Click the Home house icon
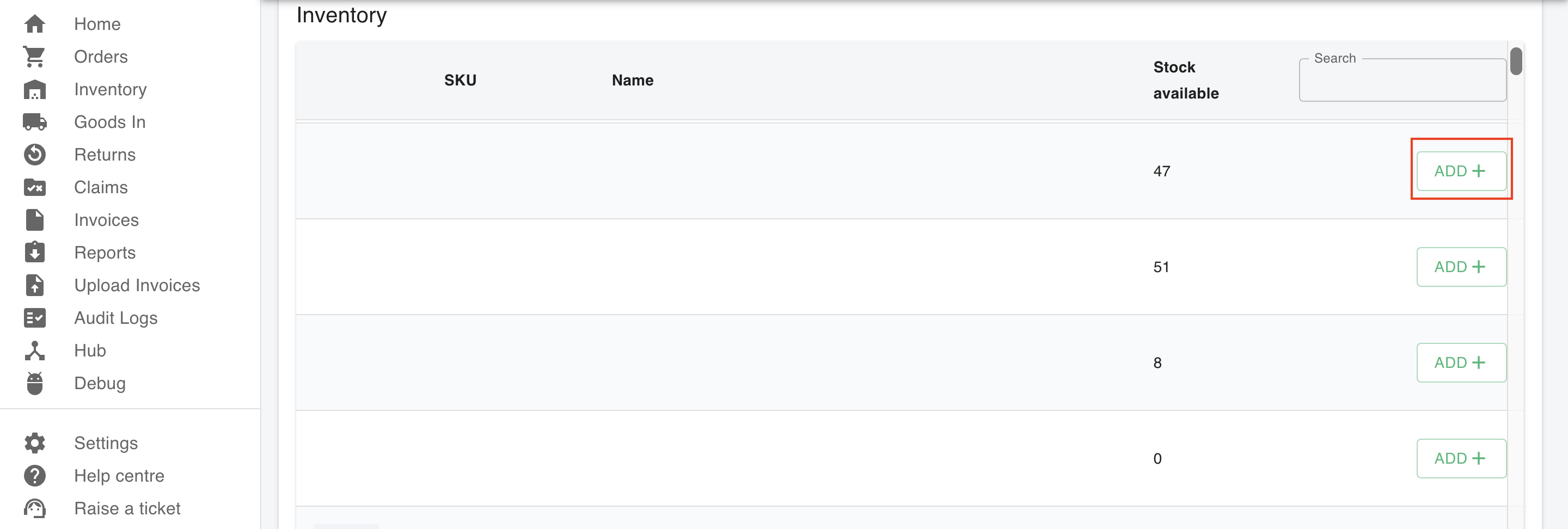 [35, 24]
